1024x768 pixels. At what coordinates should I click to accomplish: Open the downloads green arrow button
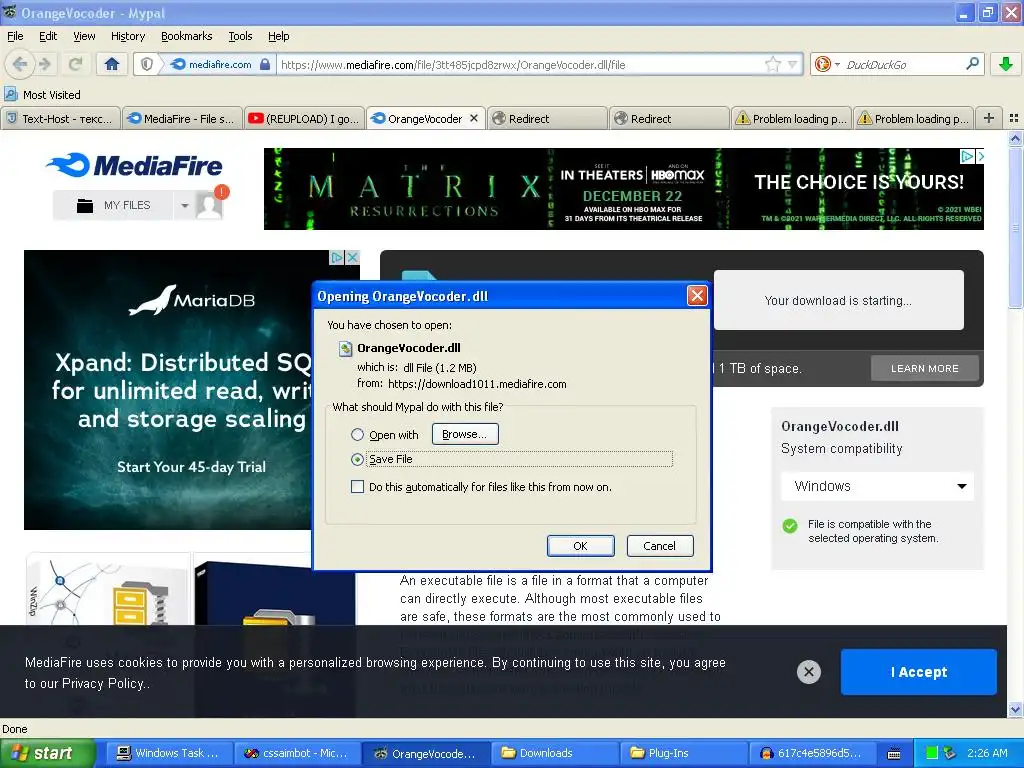[x=1006, y=64]
